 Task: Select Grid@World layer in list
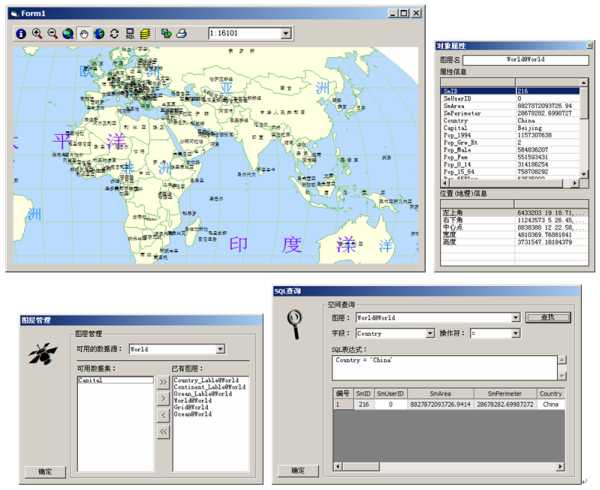click(x=191, y=407)
